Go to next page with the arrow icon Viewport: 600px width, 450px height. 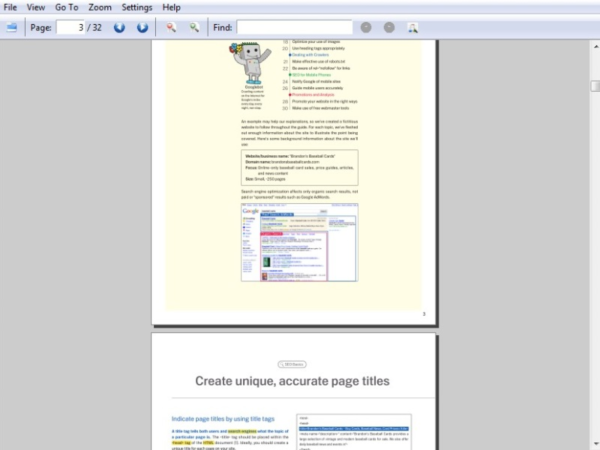[142, 27]
